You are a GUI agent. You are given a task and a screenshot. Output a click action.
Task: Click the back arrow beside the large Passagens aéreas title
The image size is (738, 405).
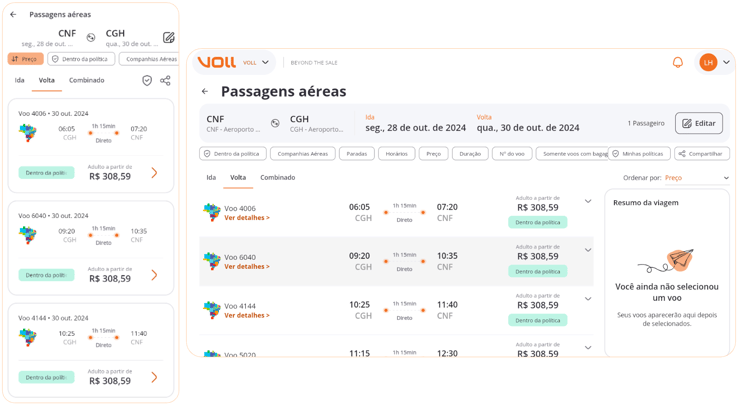click(205, 92)
